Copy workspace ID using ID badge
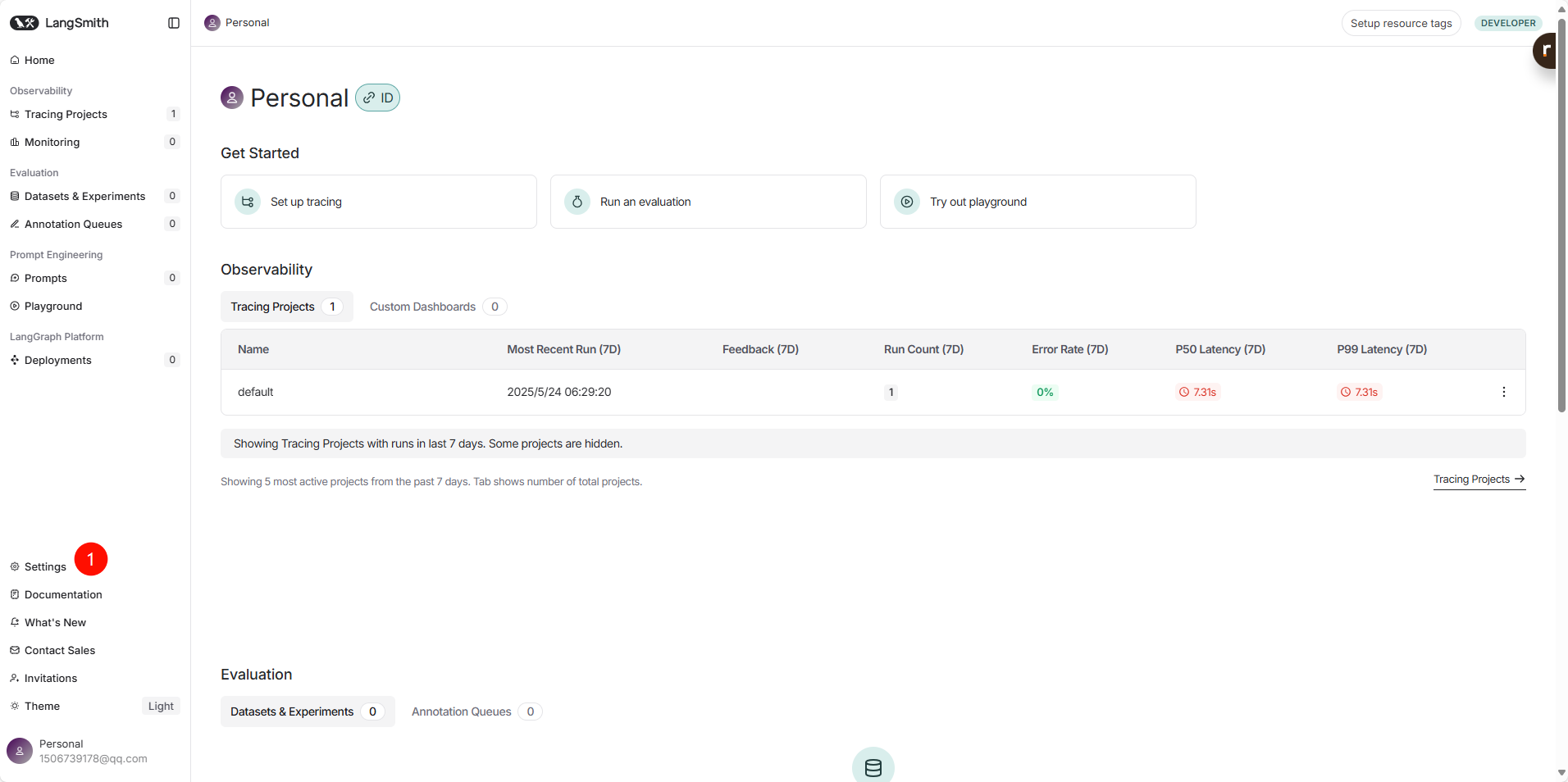 [378, 98]
